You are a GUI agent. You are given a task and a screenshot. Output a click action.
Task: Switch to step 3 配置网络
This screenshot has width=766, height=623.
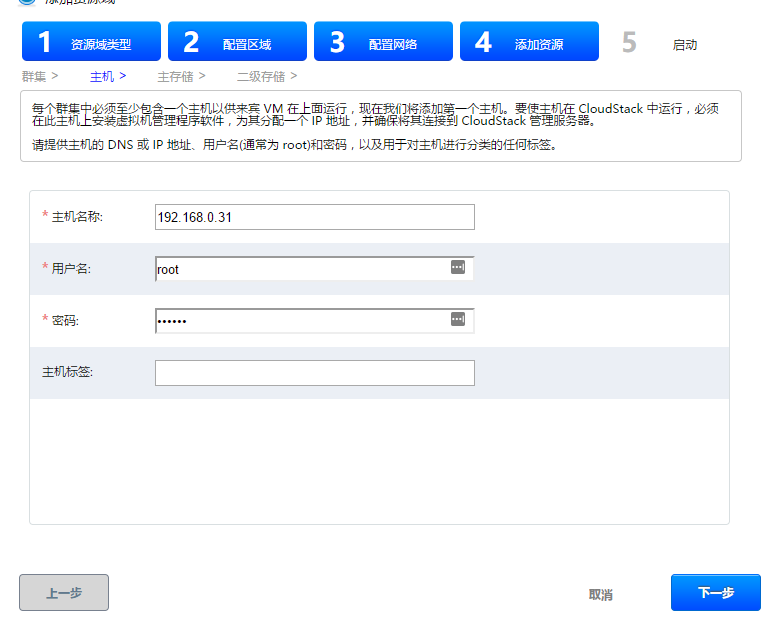383,42
